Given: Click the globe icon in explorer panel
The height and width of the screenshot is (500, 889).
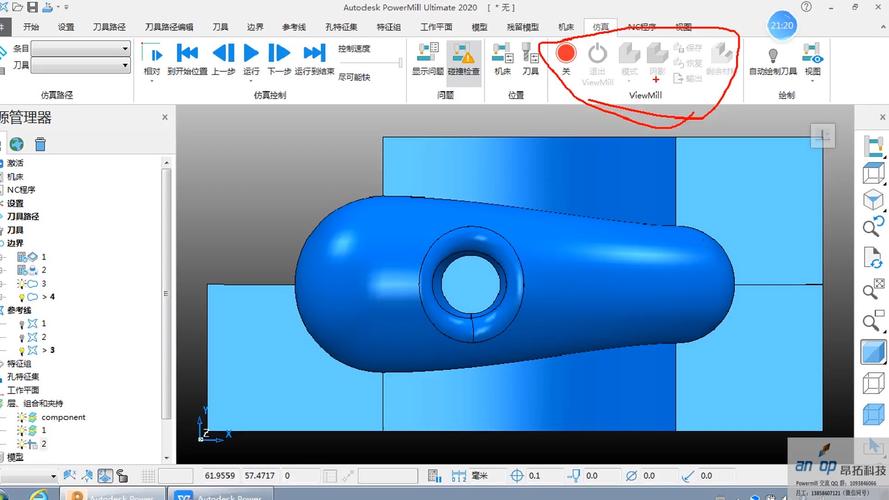Looking at the screenshot, I should pos(16,144).
